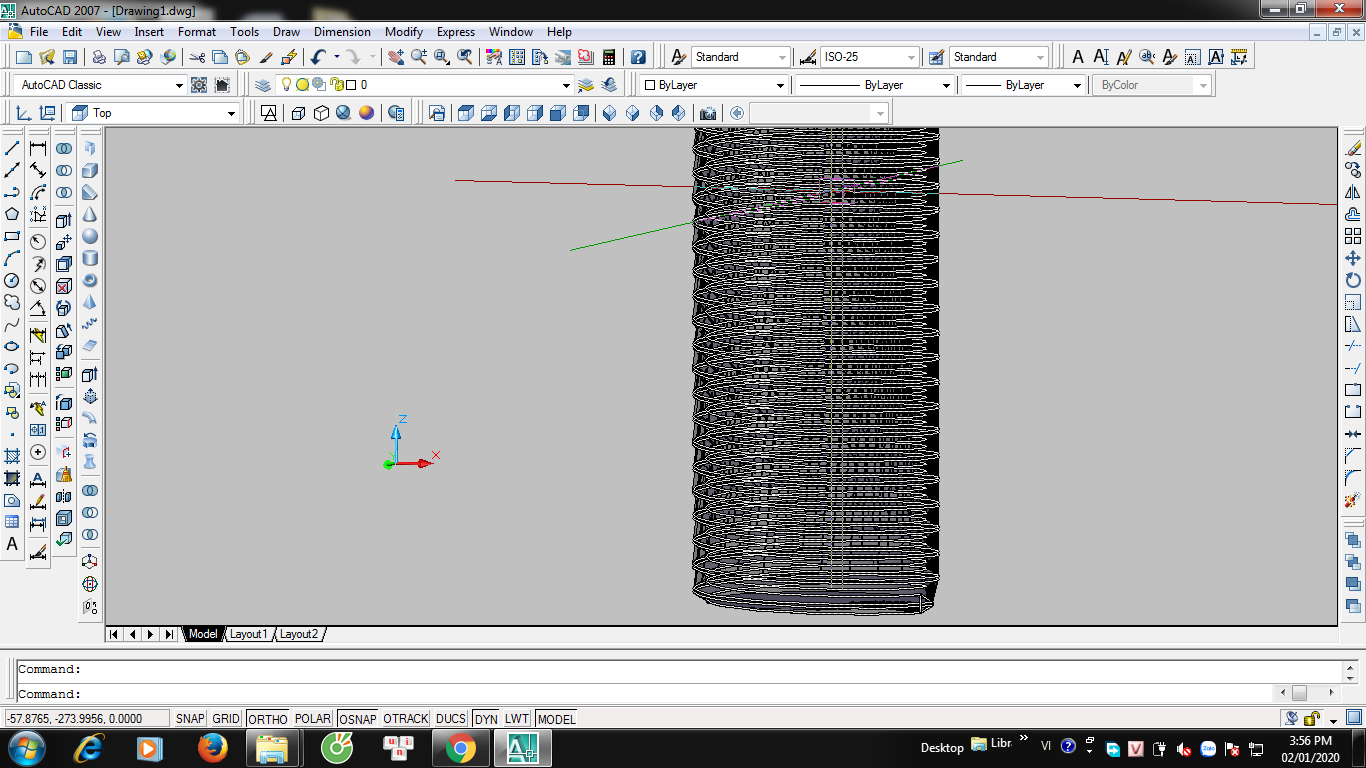Select the Erase tool in Modify toolbar
Screen dimensions: 1366x768
(1353, 148)
